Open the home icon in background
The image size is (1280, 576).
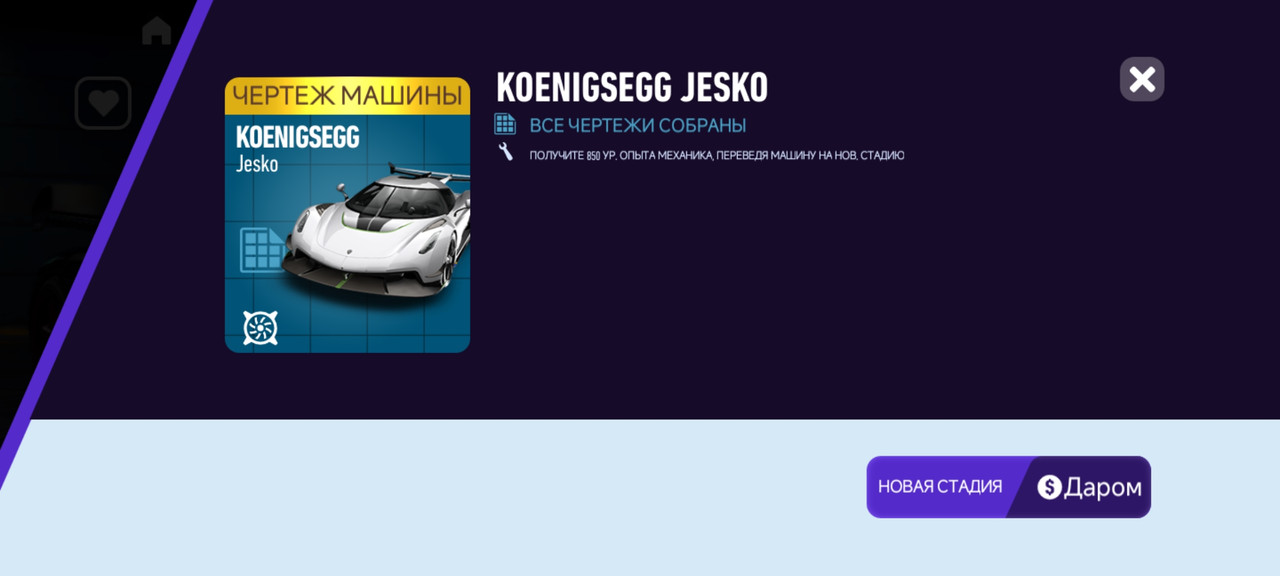point(156,31)
